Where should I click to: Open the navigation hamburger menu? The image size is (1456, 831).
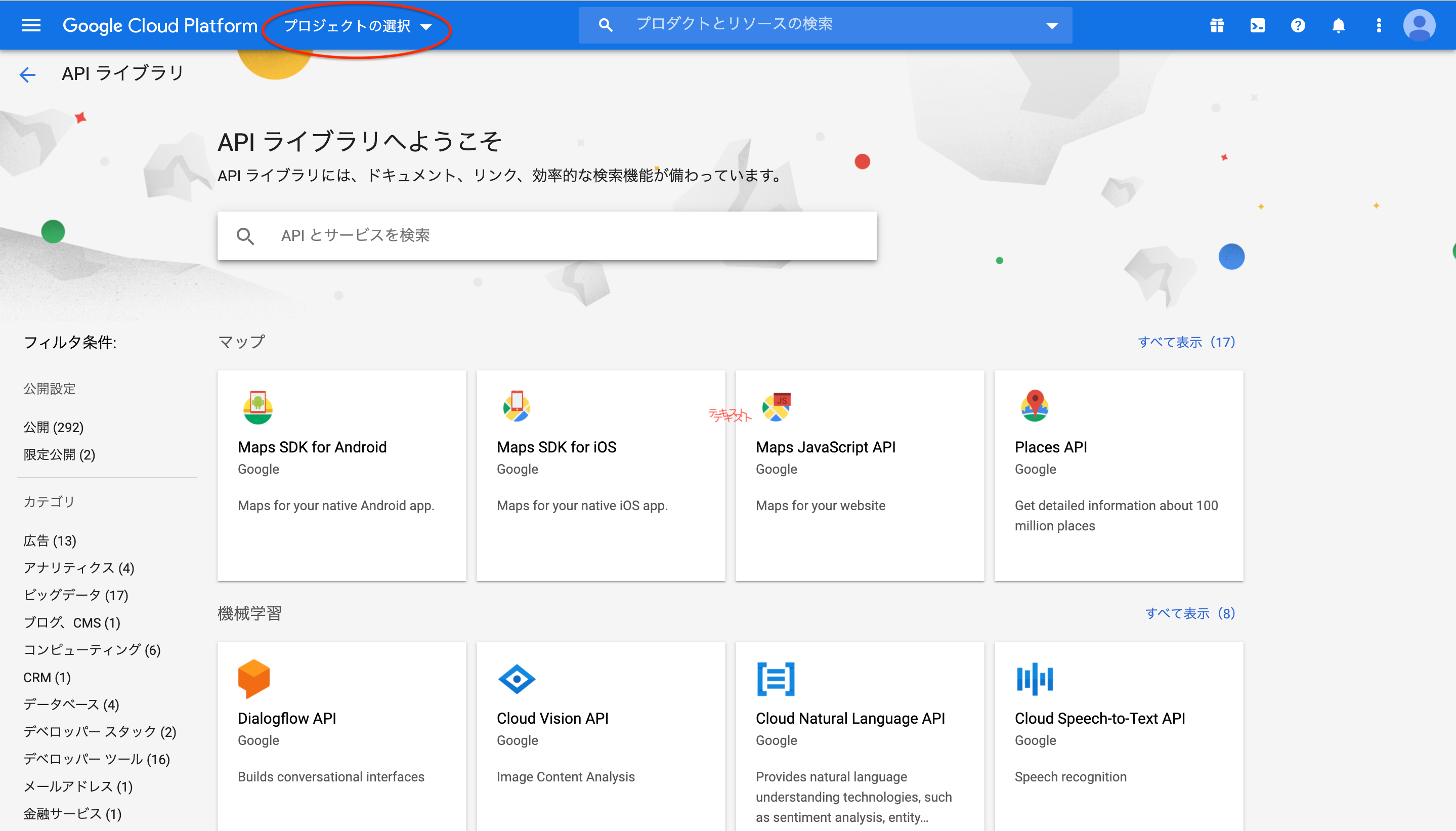(31, 25)
